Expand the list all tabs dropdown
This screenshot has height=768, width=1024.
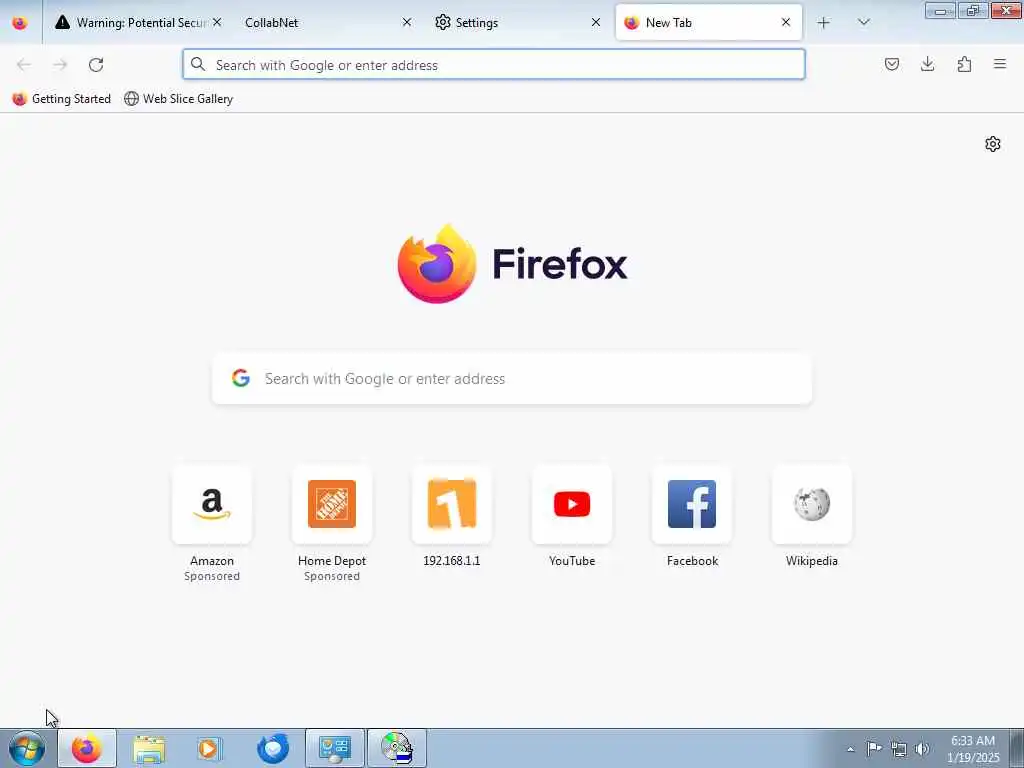(x=863, y=23)
